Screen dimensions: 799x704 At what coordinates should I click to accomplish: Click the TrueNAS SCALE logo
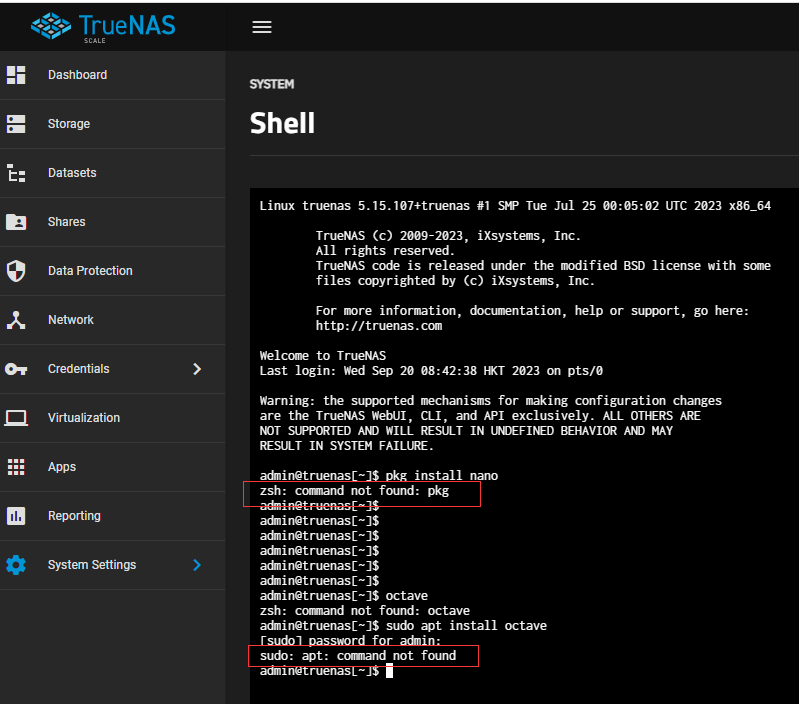tap(103, 28)
